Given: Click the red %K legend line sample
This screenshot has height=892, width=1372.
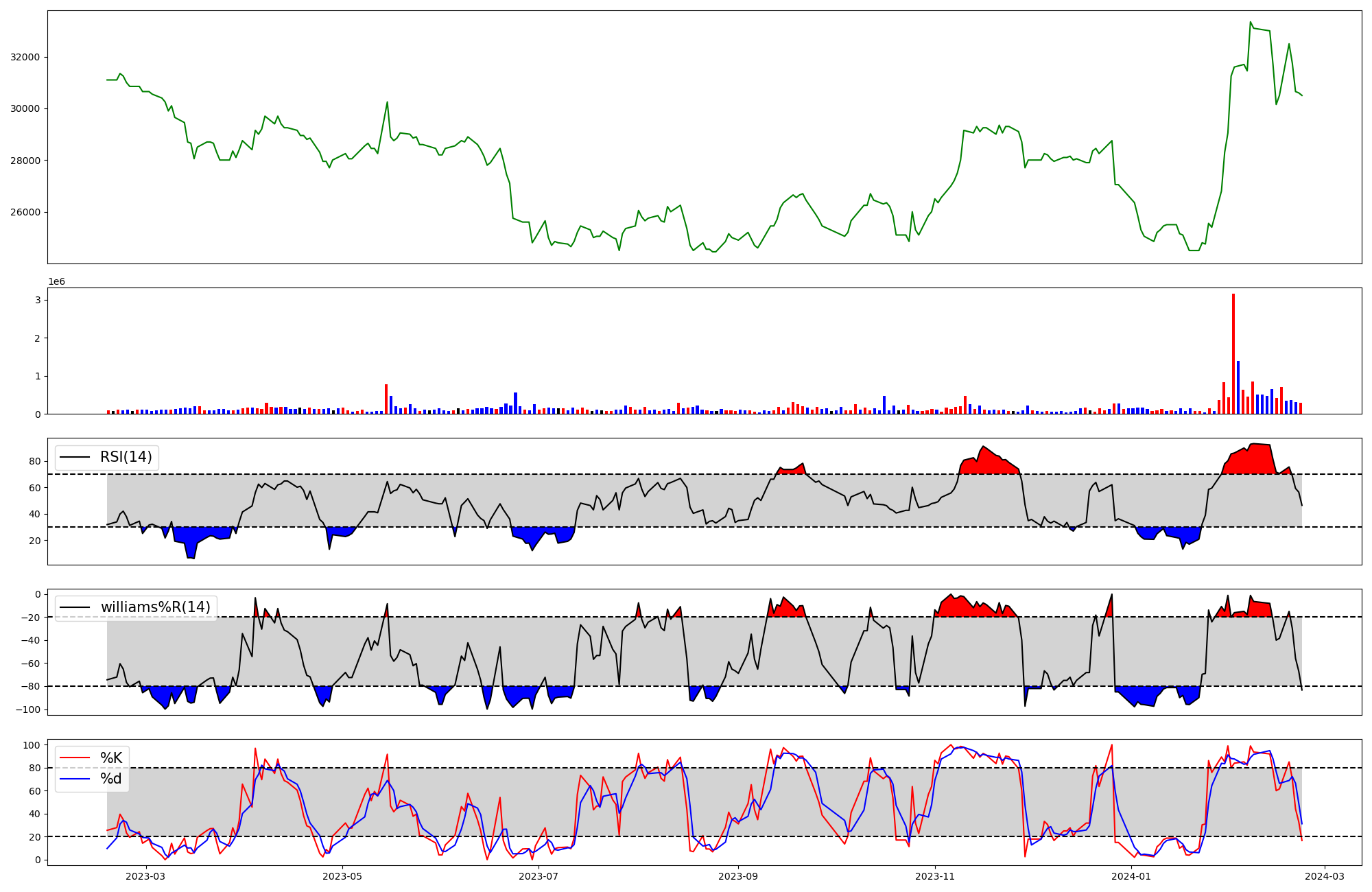Looking at the screenshot, I should (75, 758).
